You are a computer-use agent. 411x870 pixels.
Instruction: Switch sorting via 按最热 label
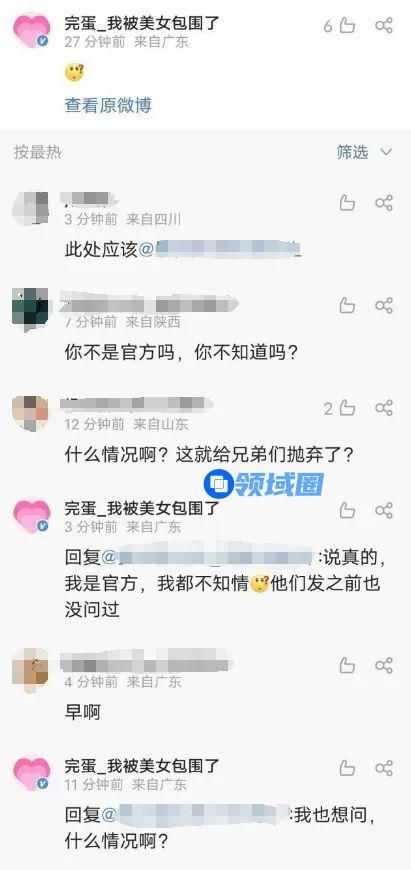[38, 152]
